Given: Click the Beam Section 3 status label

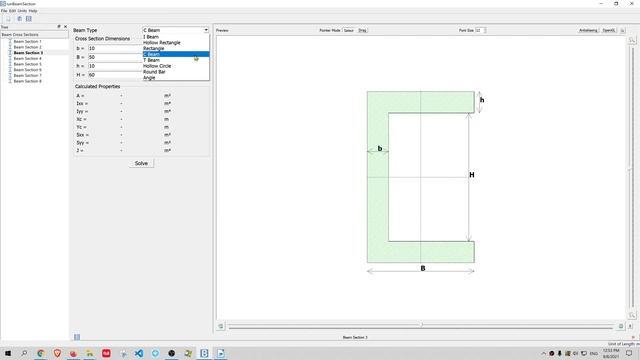Looking at the screenshot, I should pyautogui.click(x=355, y=338).
